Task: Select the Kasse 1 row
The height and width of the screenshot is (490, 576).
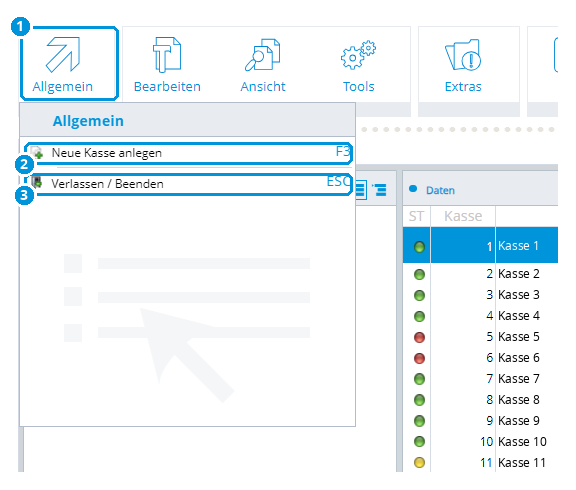Action: tap(480, 245)
